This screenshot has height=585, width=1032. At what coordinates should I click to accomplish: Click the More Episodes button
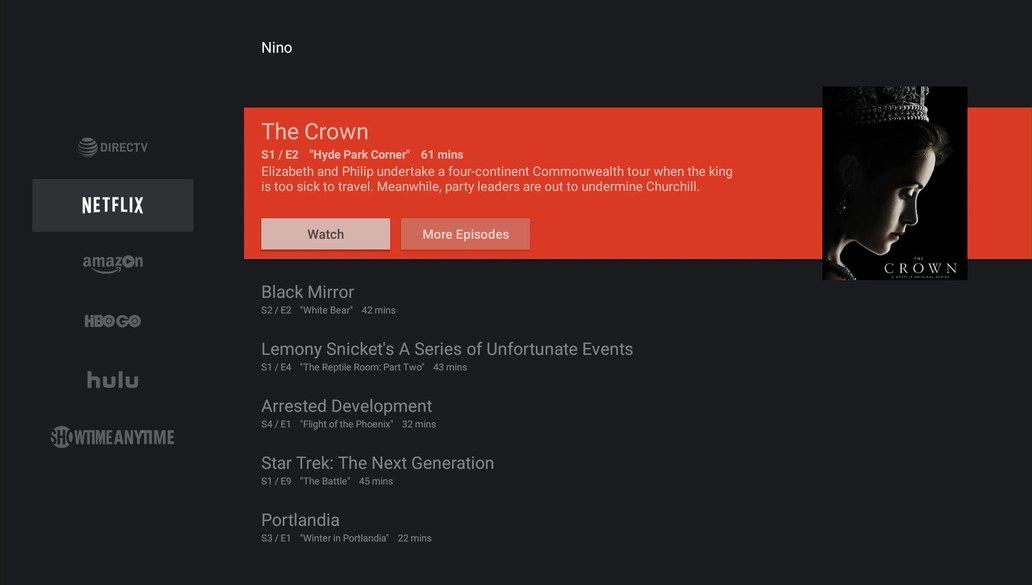(x=465, y=234)
